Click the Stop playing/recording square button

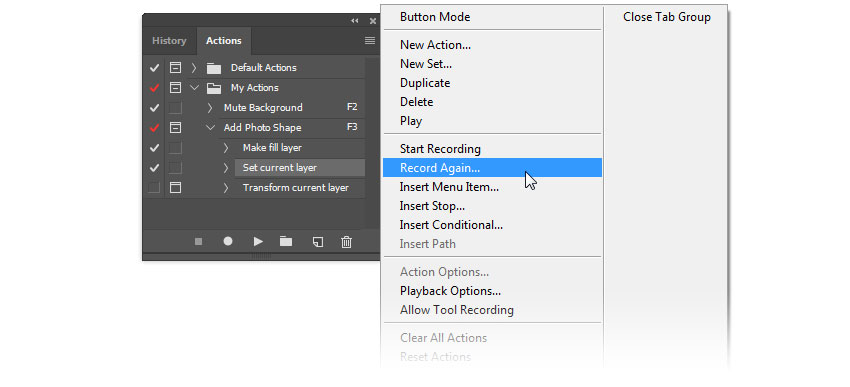pos(198,242)
